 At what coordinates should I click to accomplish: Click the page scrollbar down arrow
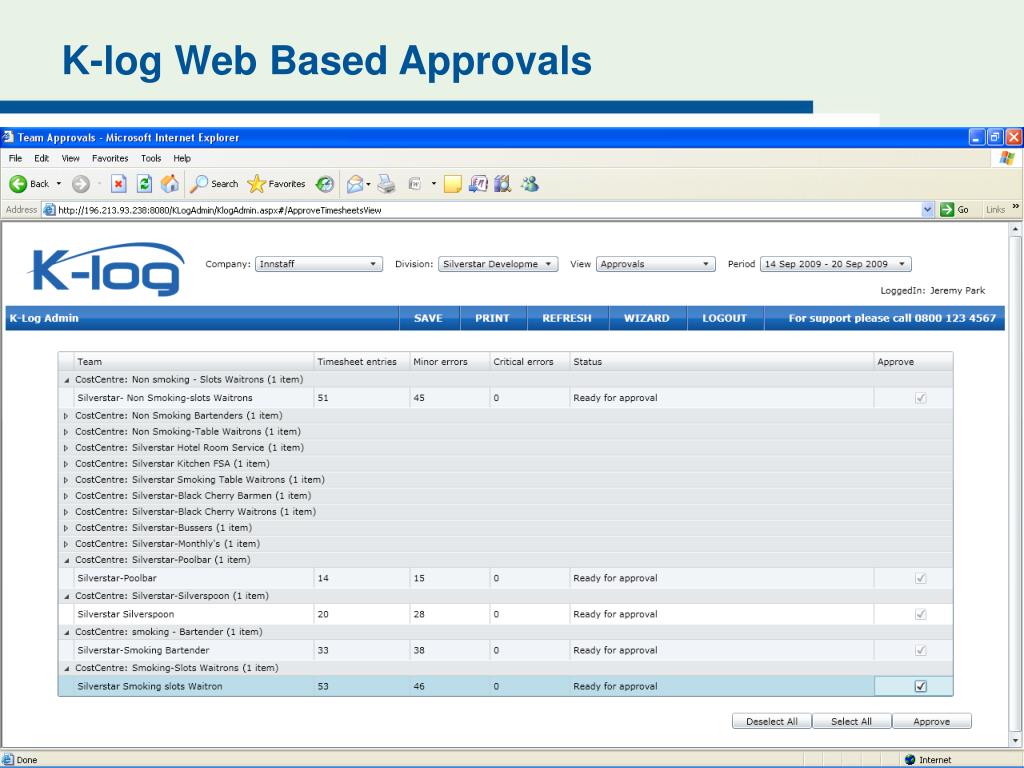1015,741
